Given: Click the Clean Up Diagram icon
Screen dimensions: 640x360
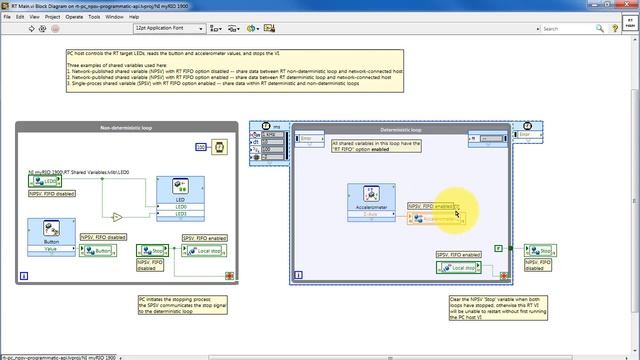Looking at the screenshot, I should click(269, 29).
